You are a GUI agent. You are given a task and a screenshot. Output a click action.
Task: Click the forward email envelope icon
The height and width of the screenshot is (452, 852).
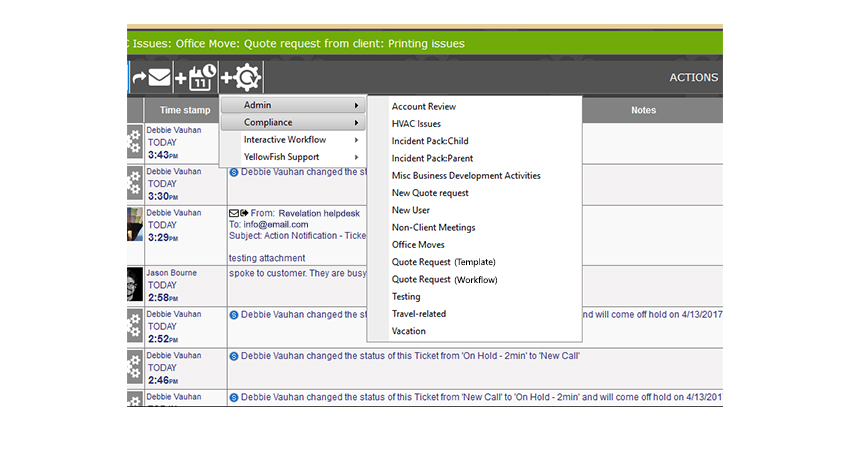click(x=152, y=78)
